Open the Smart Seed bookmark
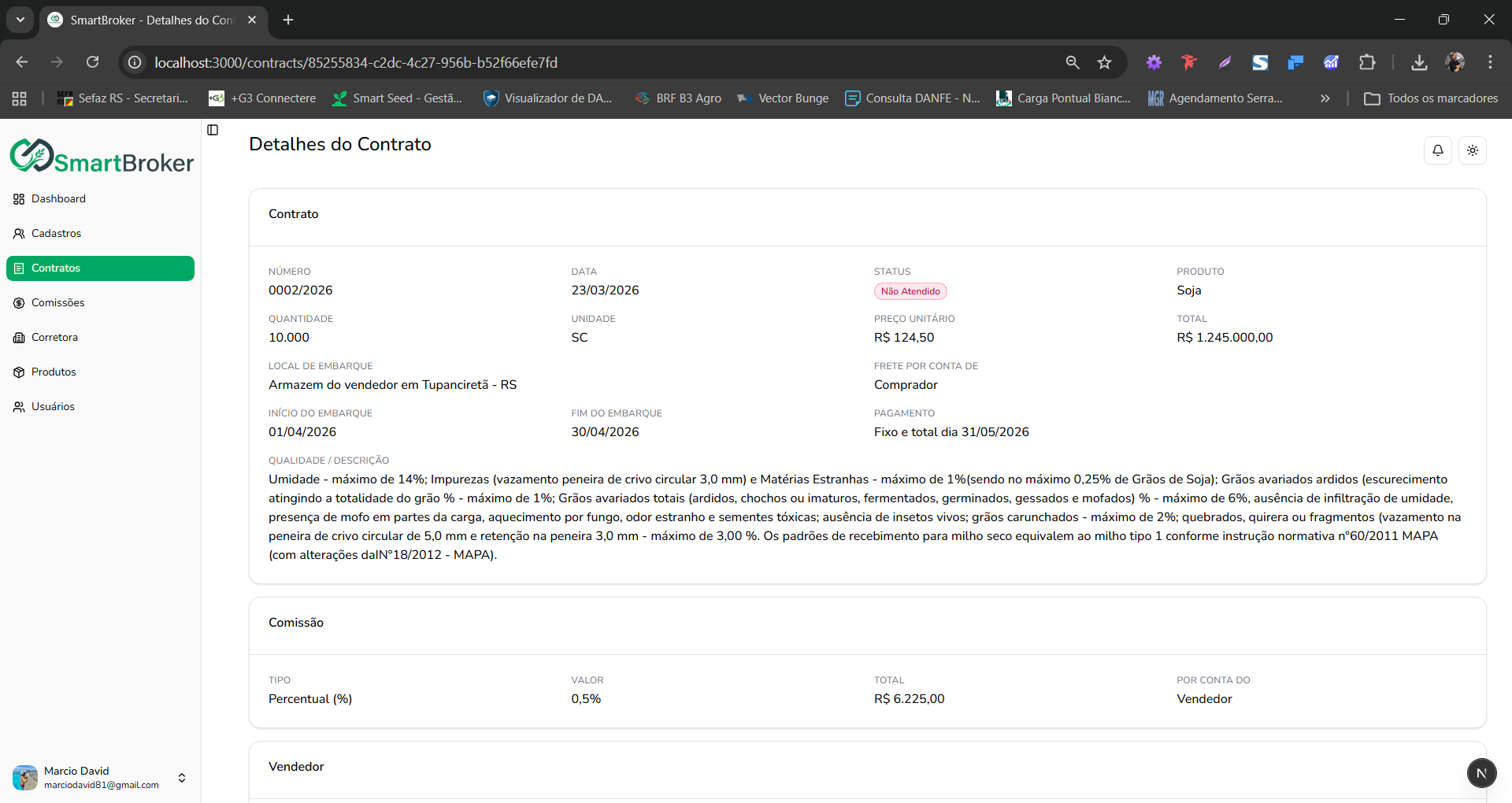 [397, 98]
